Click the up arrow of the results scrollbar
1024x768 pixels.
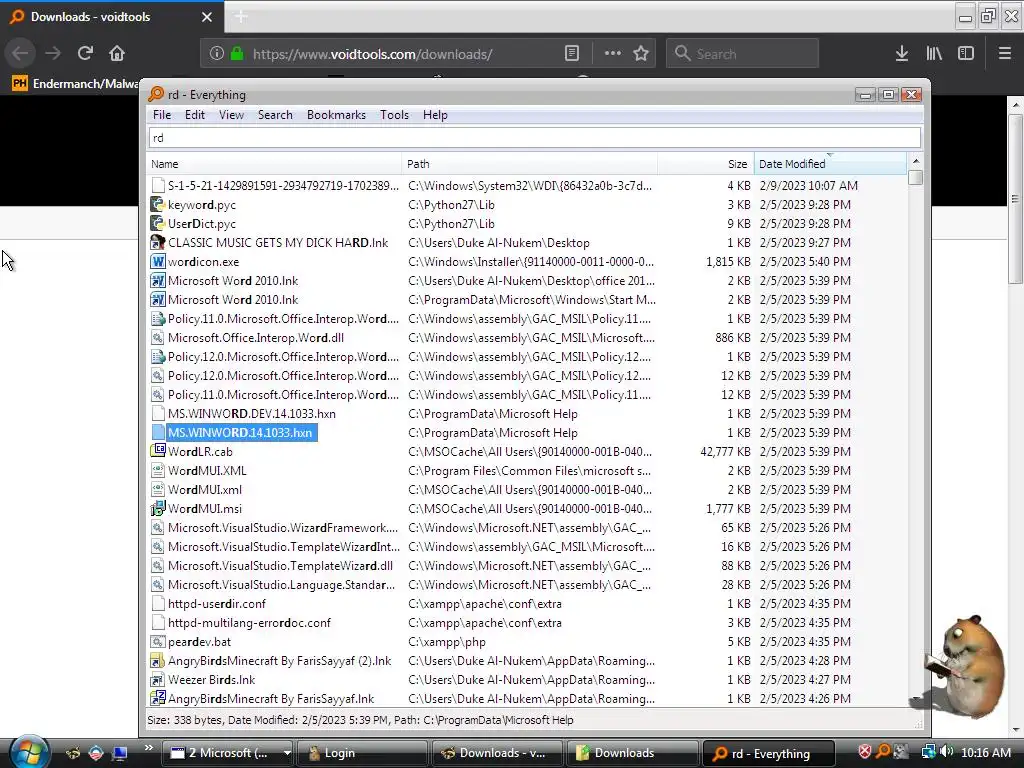(916, 161)
